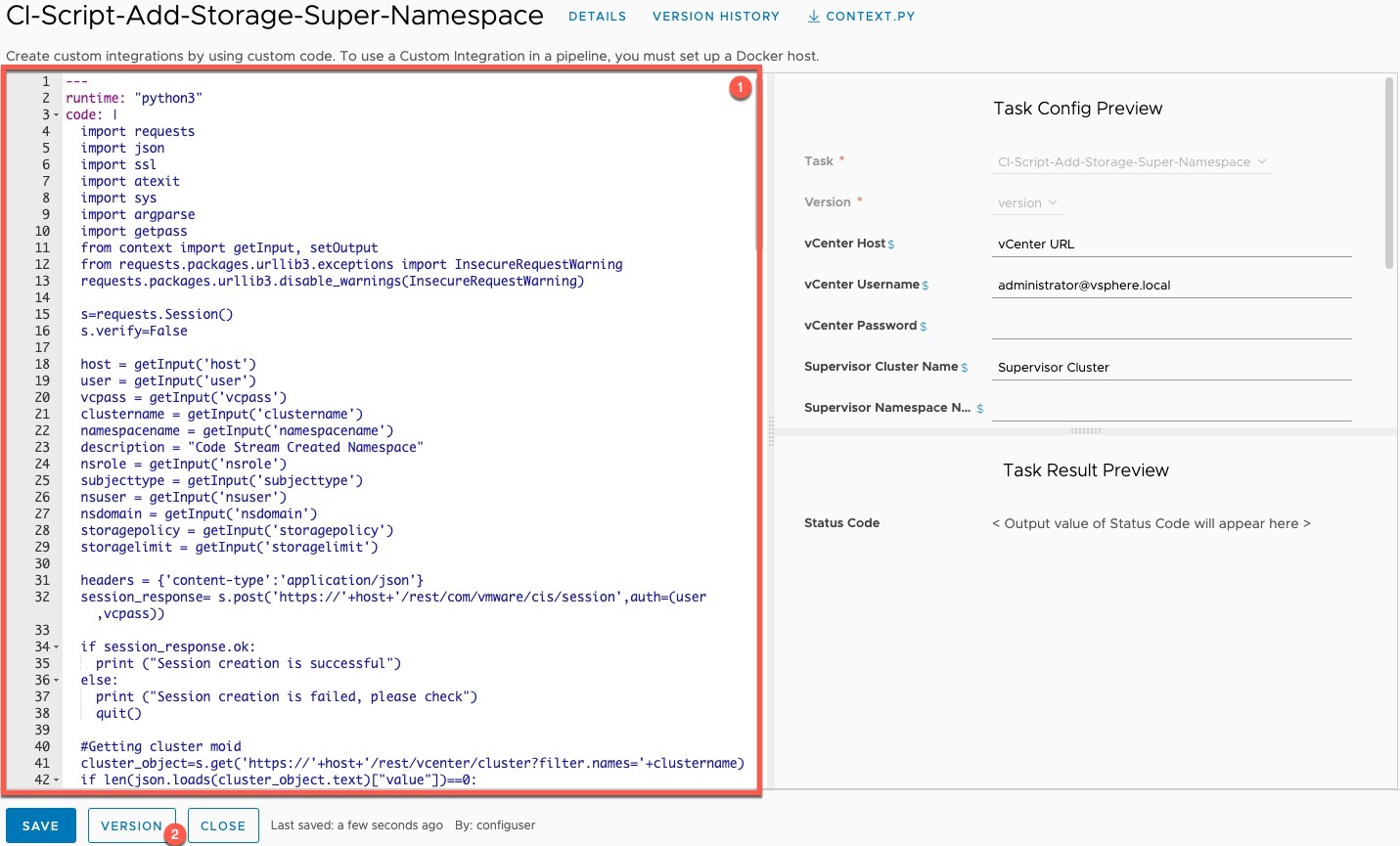Click the 'By: configuser' text

[495, 825]
